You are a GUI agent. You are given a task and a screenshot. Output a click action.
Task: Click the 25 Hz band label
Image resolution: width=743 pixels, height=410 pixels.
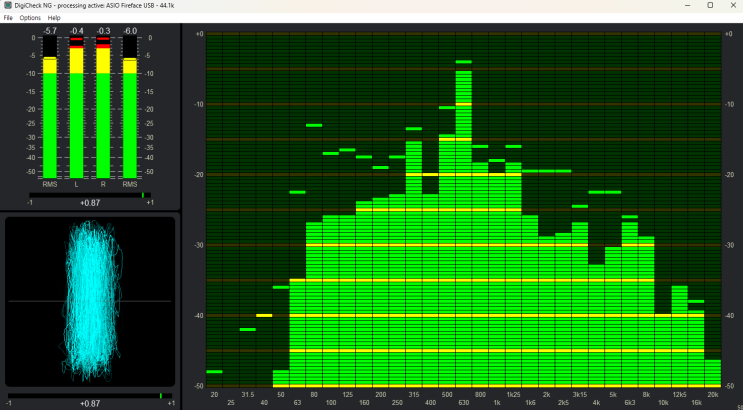(x=231, y=403)
